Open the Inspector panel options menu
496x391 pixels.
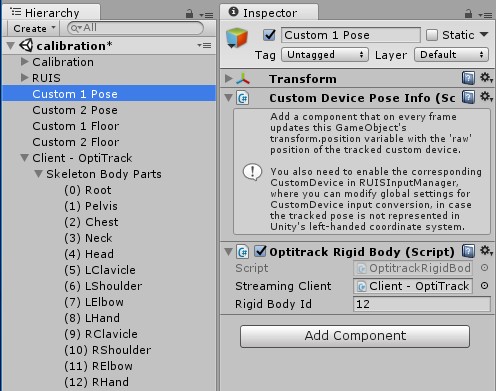[485, 15]
